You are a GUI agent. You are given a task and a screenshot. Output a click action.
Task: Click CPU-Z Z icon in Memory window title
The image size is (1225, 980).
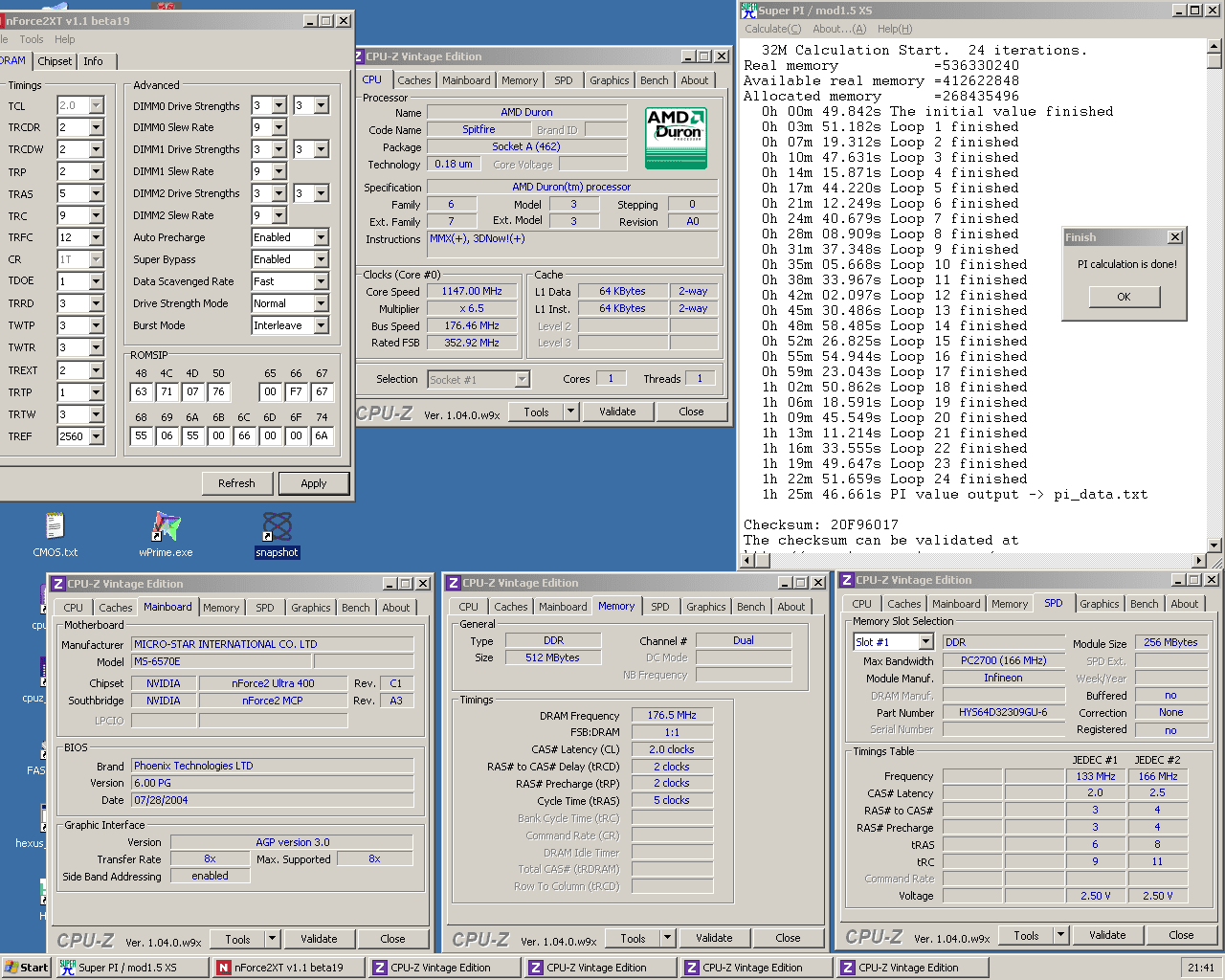click(454, 583)
